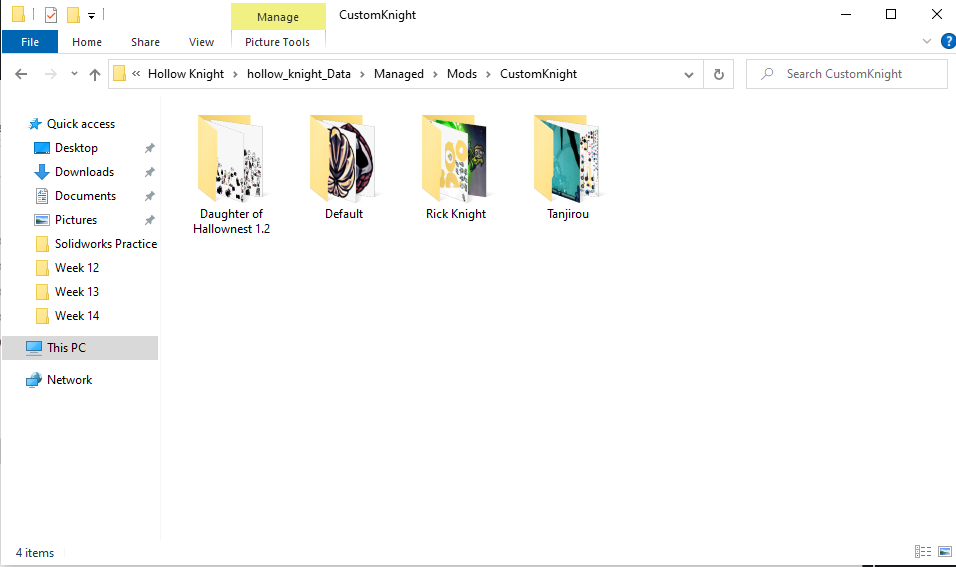Image resolution: width=956 pixels, height=567 pixels.
Task: Expand the address bar history dropdown
Action: pos(688,74)
